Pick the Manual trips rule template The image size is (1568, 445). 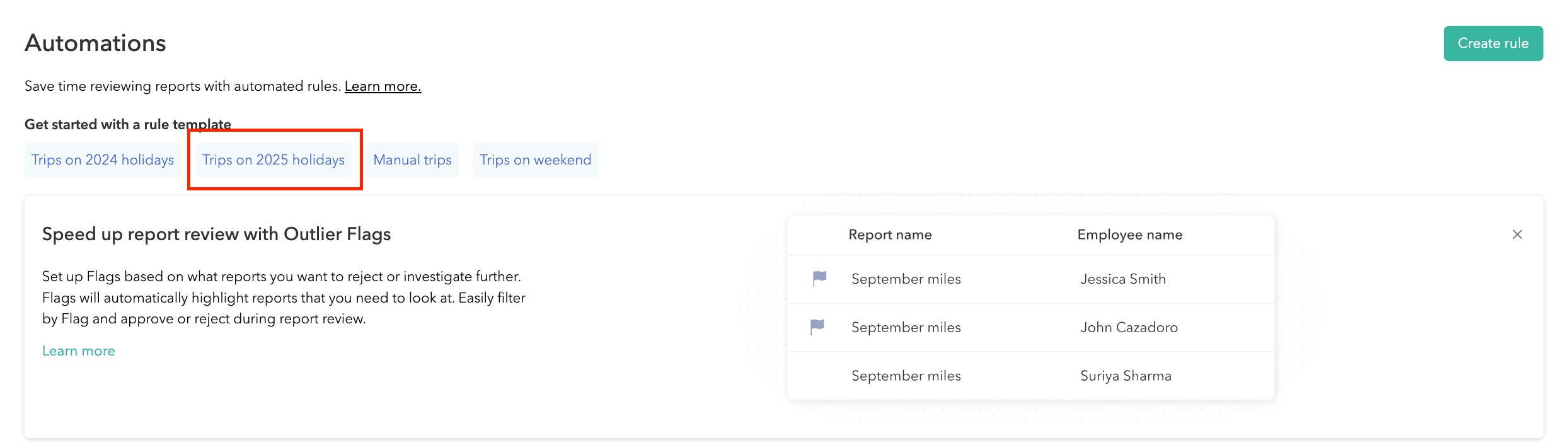[x=412, y=160]
